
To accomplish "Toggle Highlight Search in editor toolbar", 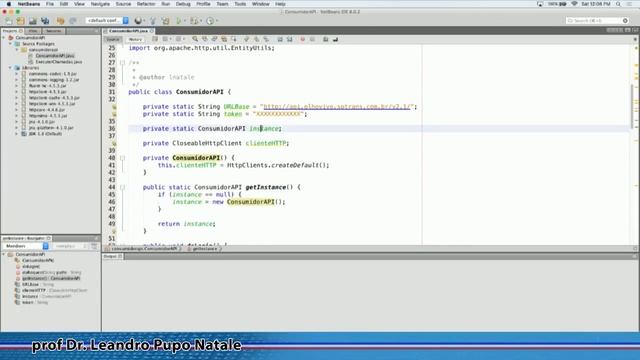I will (x=224, y=39).
